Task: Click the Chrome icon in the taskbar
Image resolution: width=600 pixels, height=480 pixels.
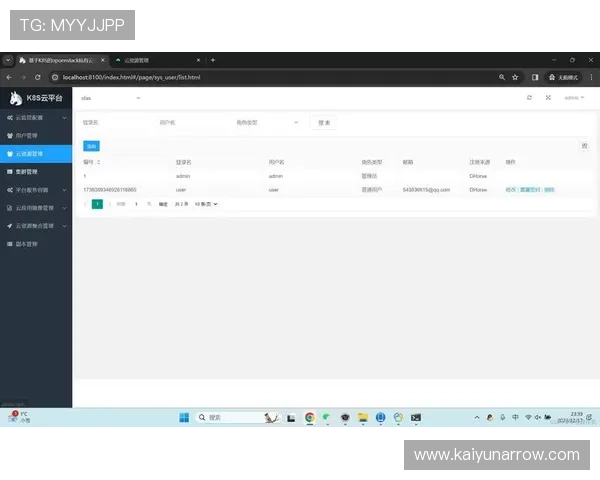Action: (x=310, y=417)
